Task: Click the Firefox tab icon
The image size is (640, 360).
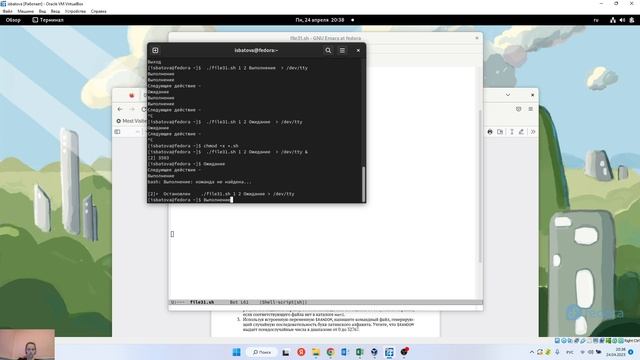Action: pos(131,96)
